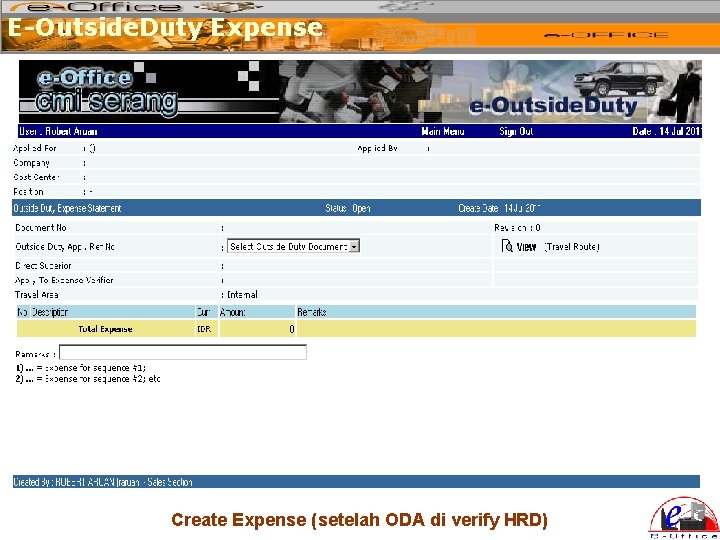
Task: Click the 'Direct Superior' label
Action: [43, 266]
